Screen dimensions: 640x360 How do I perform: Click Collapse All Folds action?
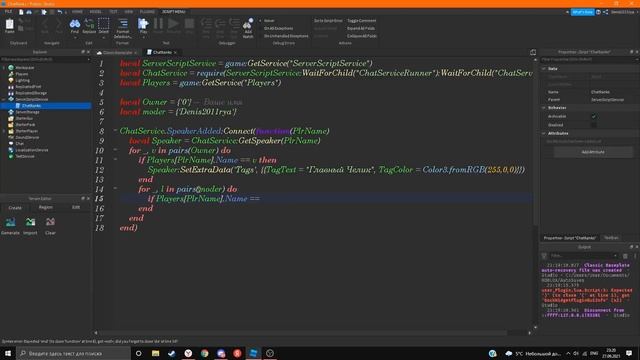(x=362, y=36)
